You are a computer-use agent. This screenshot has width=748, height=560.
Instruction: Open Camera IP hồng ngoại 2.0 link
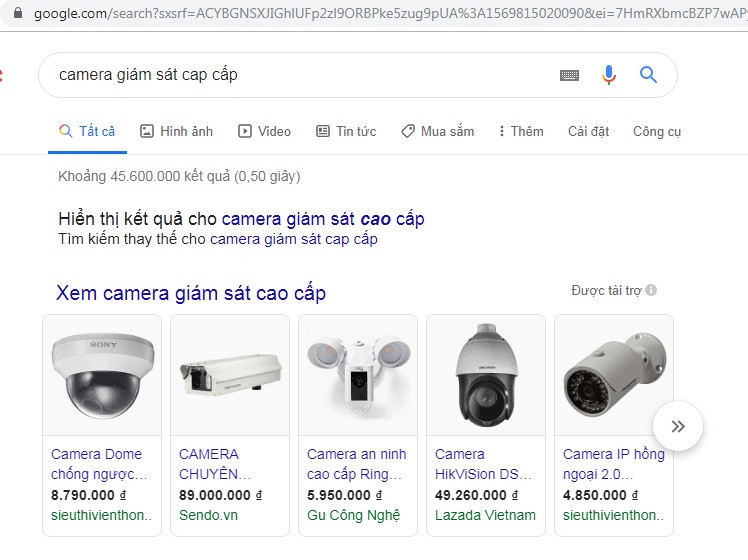(x=613, y=464)
